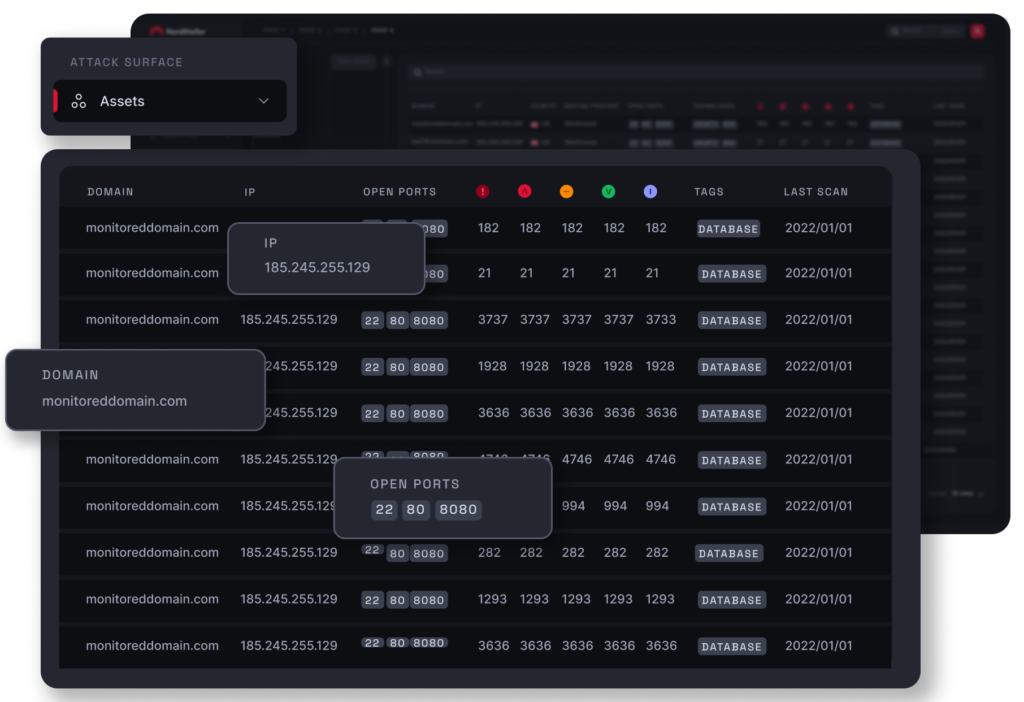Image resolution: width=1024 pixels, height=702 pixels.
Task: Sort by the Last Scan column header
Action: point(815,192)
